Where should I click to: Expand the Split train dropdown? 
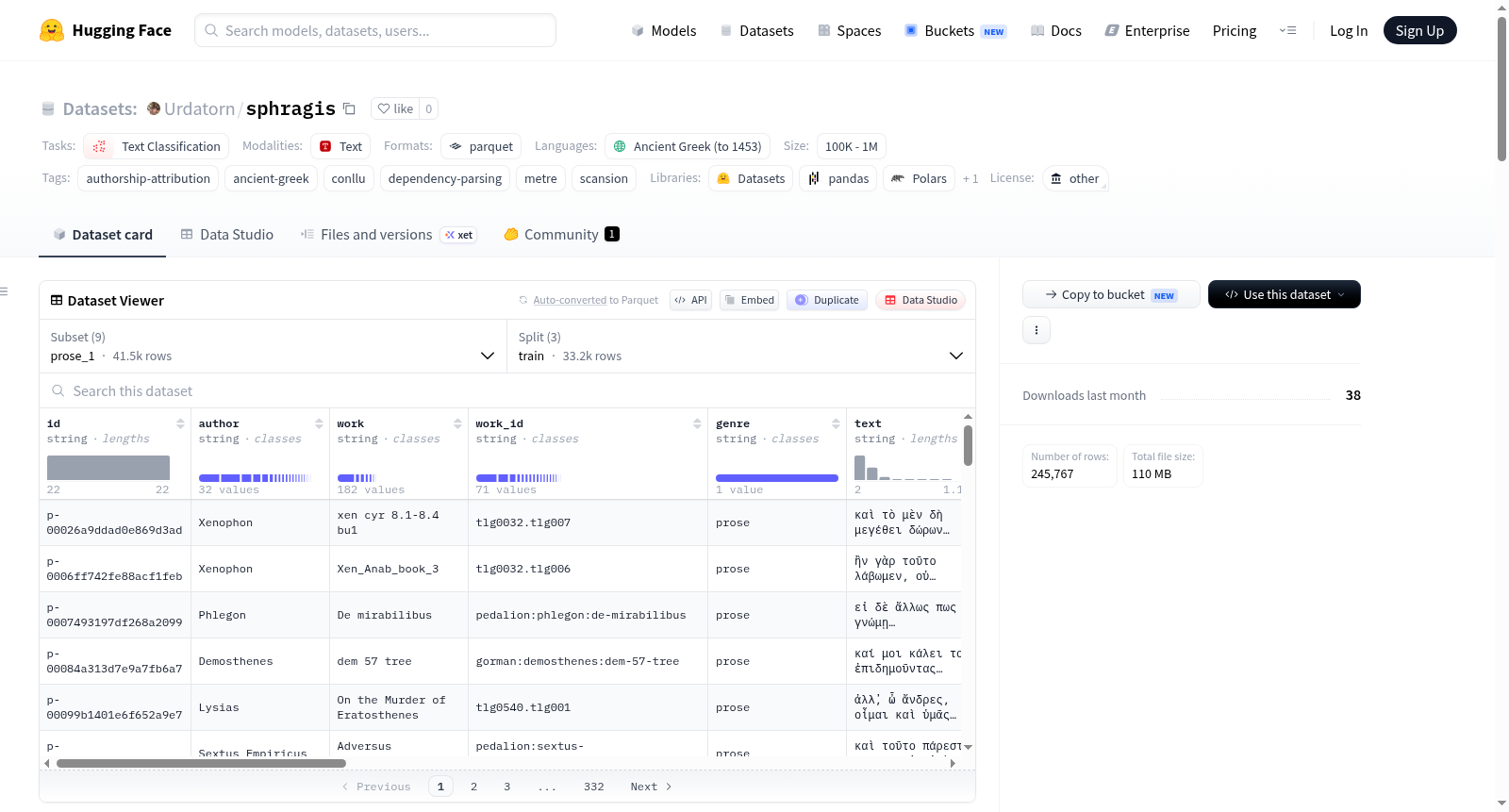tap(741, 346)
